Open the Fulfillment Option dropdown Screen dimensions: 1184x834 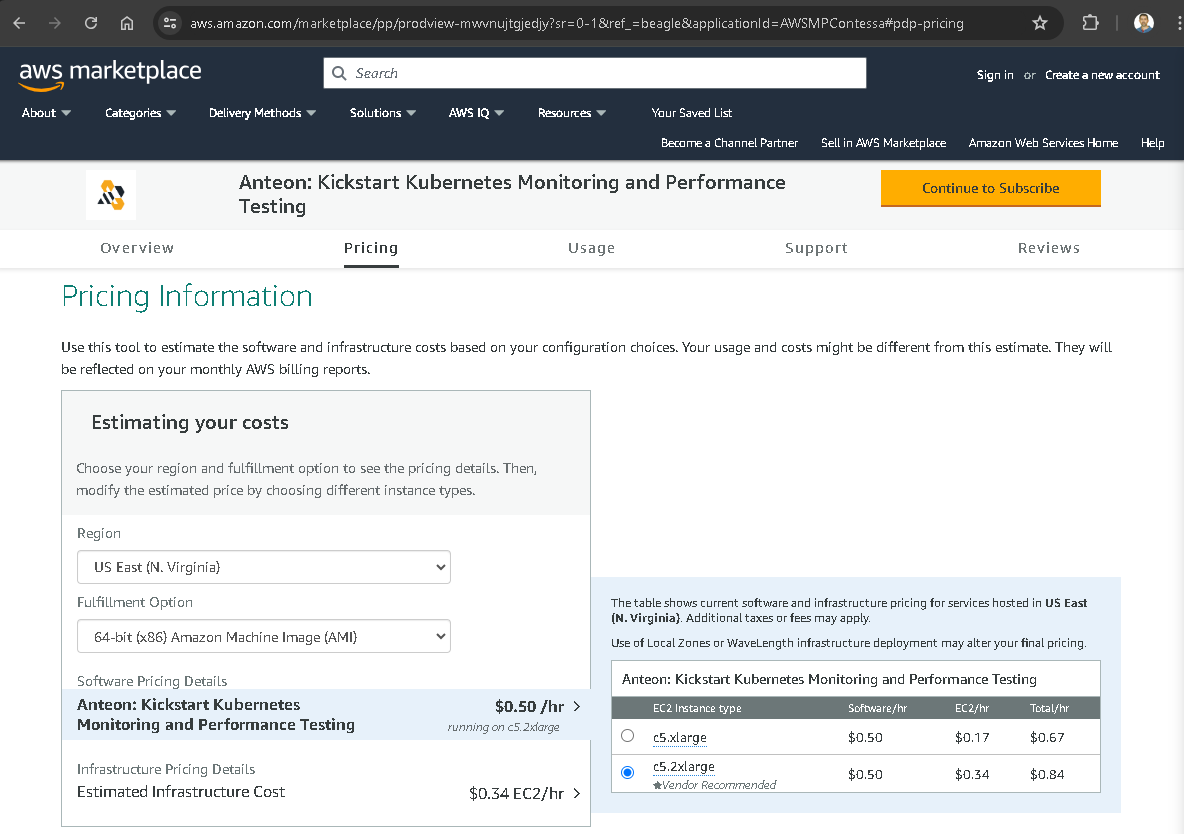pos(264,637)
